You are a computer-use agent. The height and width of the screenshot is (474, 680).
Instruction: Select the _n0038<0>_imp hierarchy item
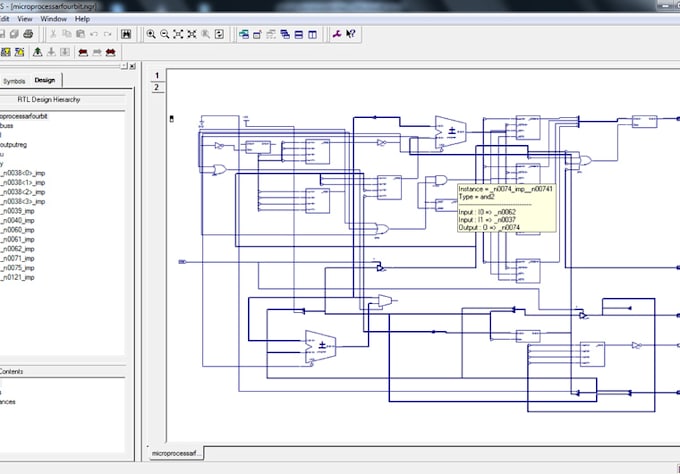pos(23,173)
